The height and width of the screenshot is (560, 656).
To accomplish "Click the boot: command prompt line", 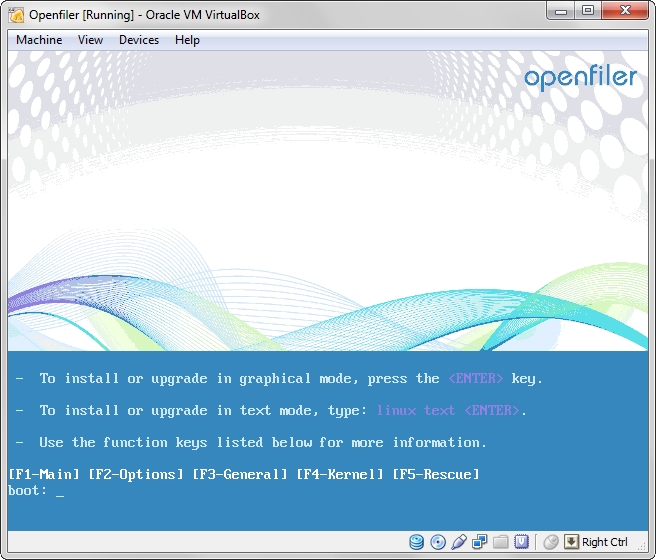I will 36,490.
